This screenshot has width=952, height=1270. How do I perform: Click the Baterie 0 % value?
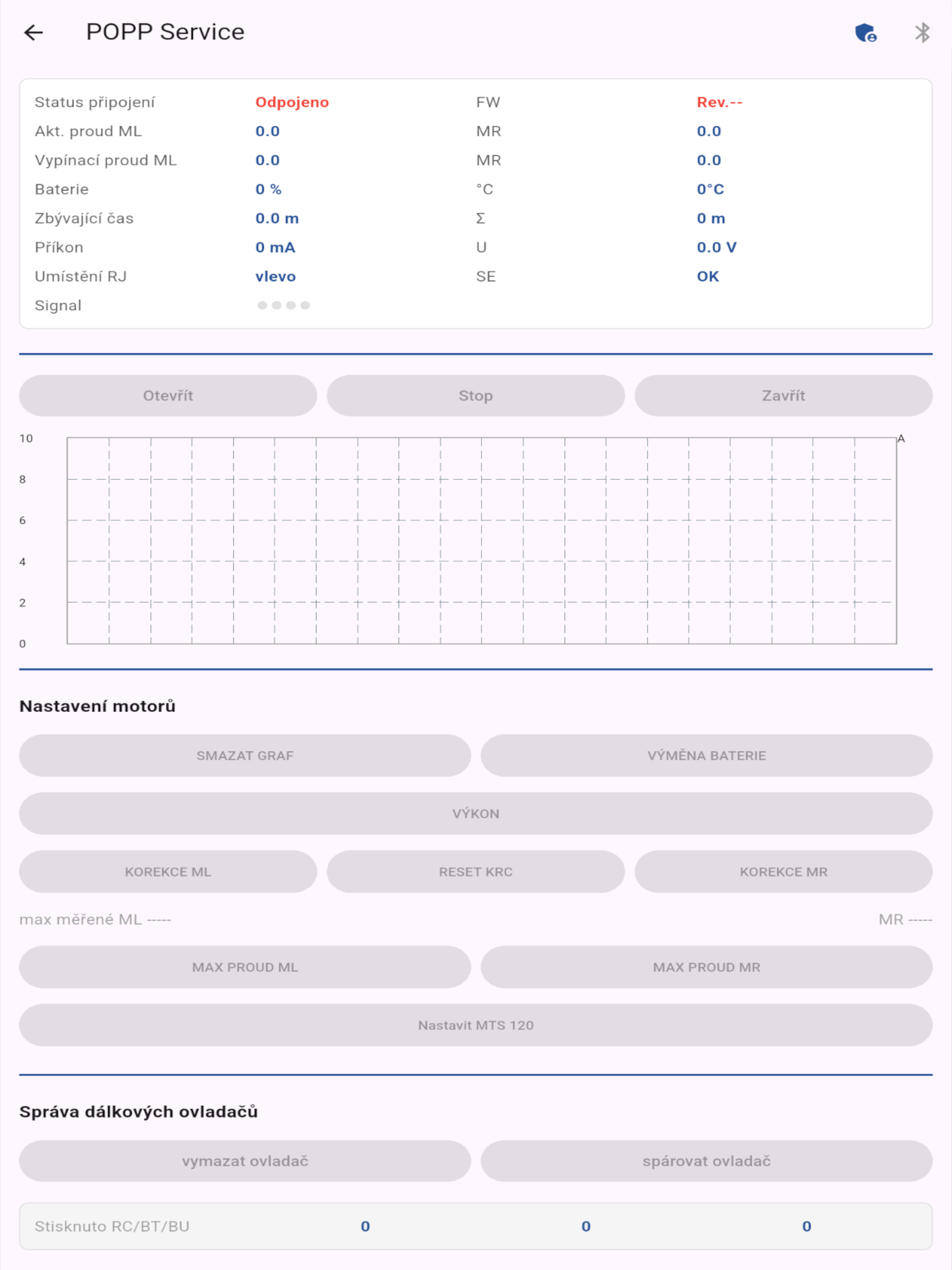coord(268,190)
